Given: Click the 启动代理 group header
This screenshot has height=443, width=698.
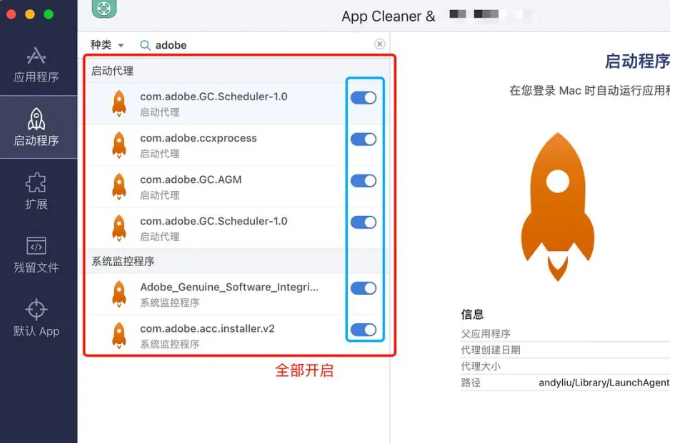Looking at the screenshot, I should (236, 71).
